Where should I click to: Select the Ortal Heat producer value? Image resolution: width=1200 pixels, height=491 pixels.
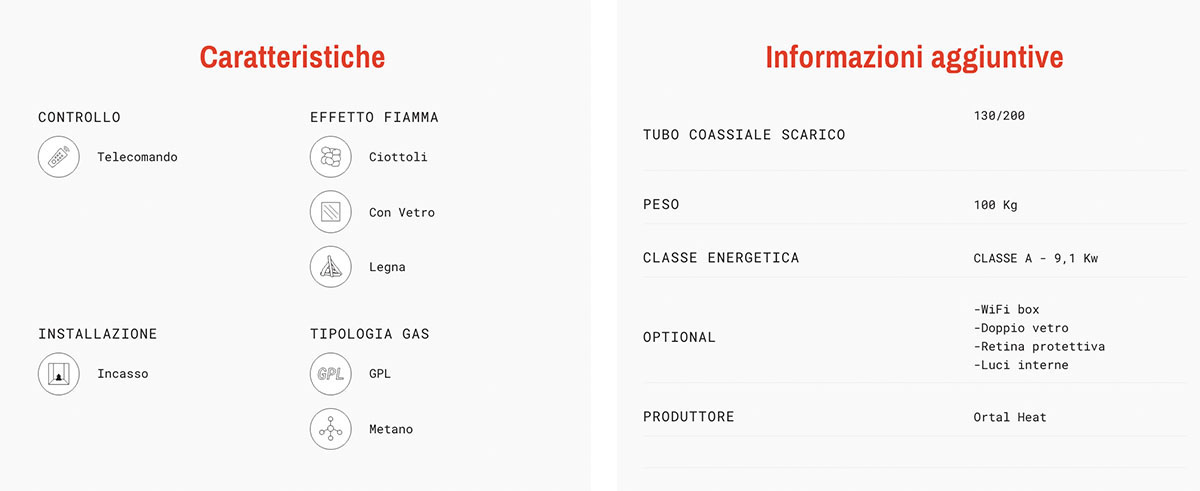[x=1009, y=417]
